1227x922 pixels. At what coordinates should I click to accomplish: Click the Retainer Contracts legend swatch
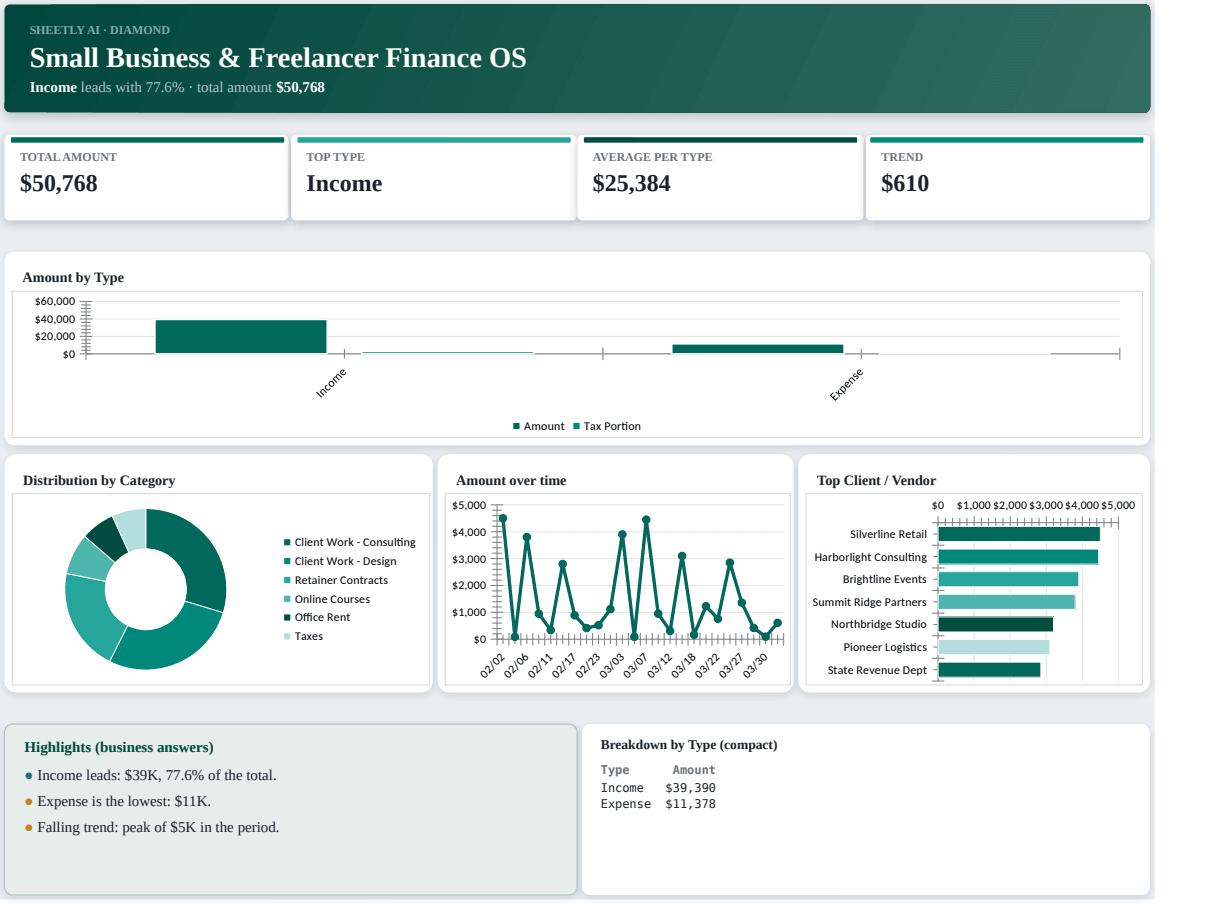tap(287, 580)
